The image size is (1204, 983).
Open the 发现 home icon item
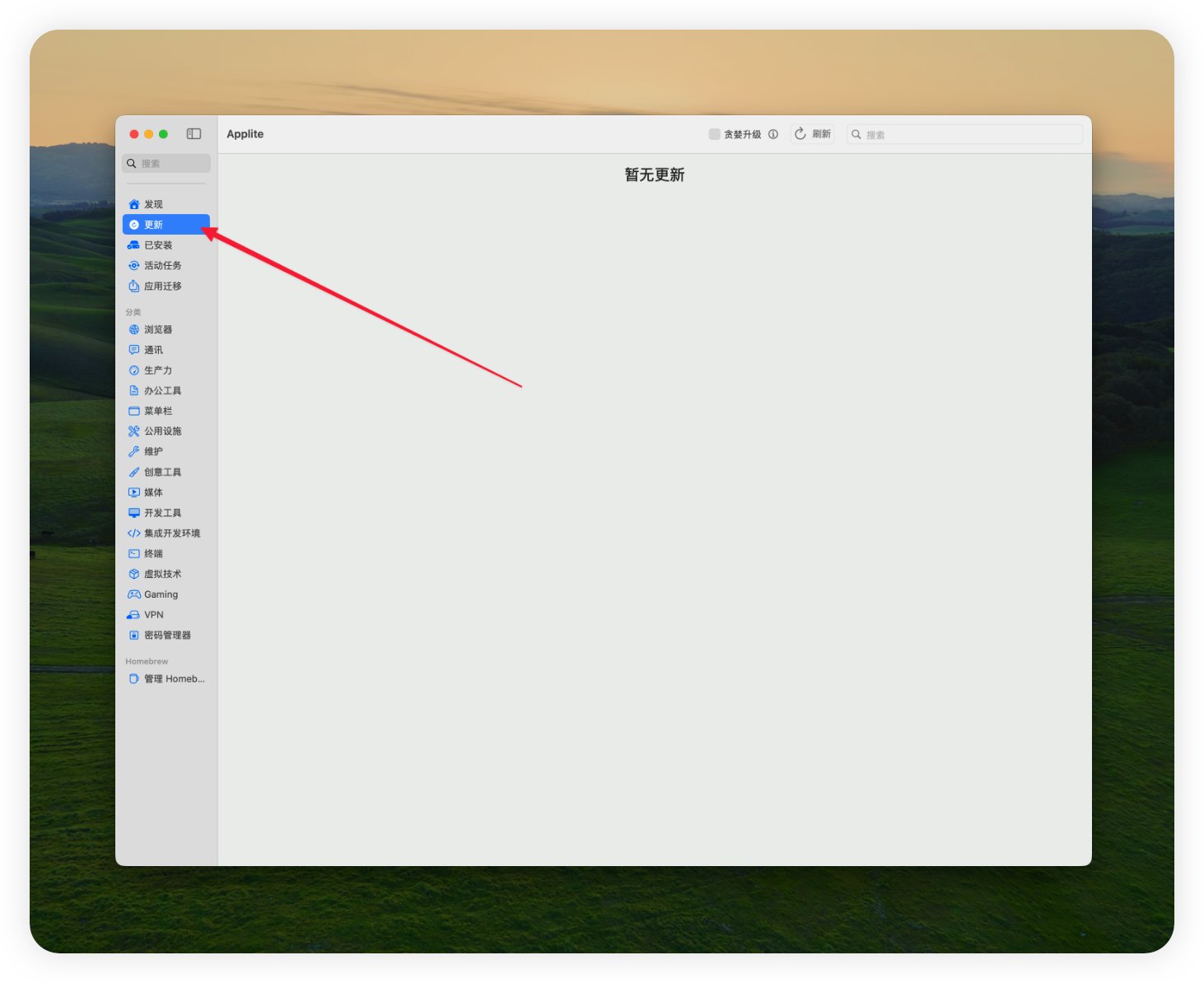pyautogui.click(x=134, y=204)
